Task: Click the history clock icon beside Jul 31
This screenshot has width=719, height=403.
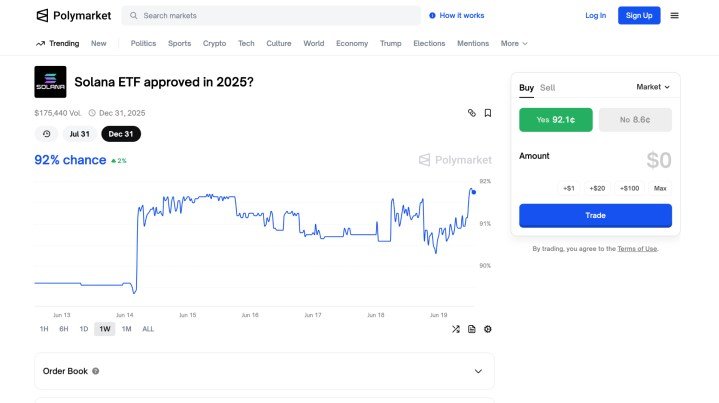Action: [46, 134]
